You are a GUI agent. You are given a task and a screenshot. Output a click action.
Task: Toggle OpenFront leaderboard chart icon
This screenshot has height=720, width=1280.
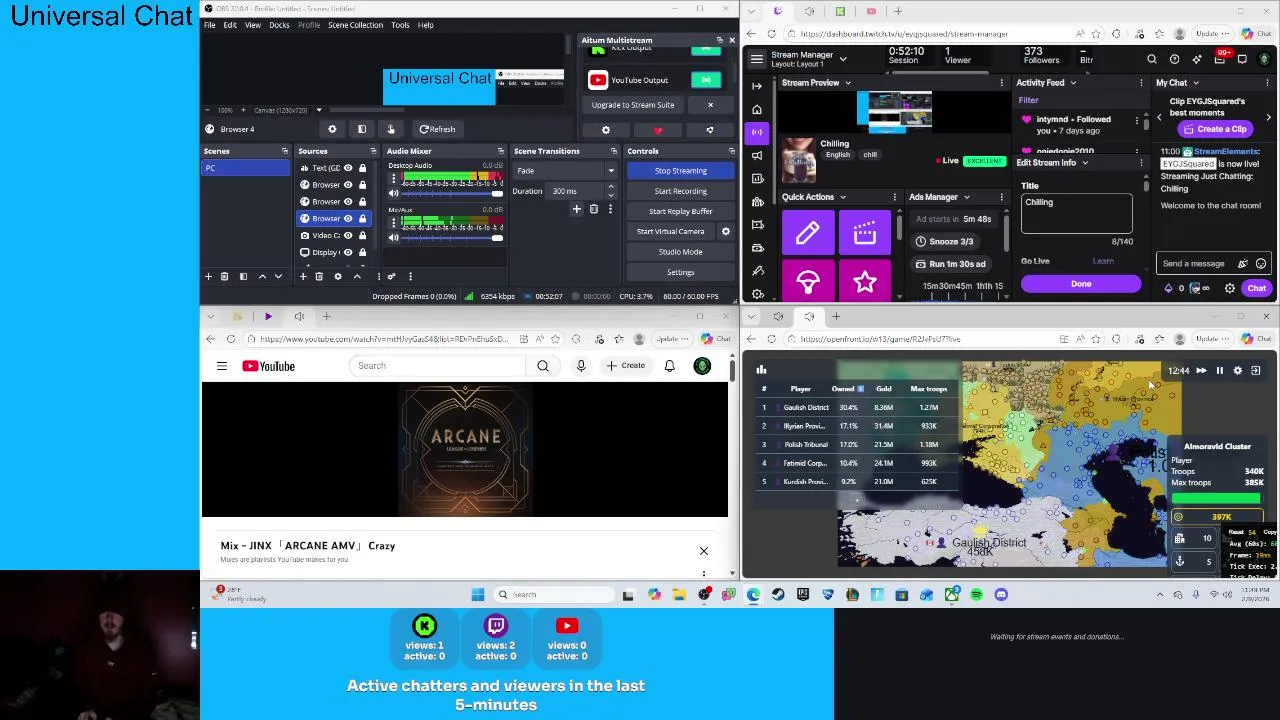761,370
